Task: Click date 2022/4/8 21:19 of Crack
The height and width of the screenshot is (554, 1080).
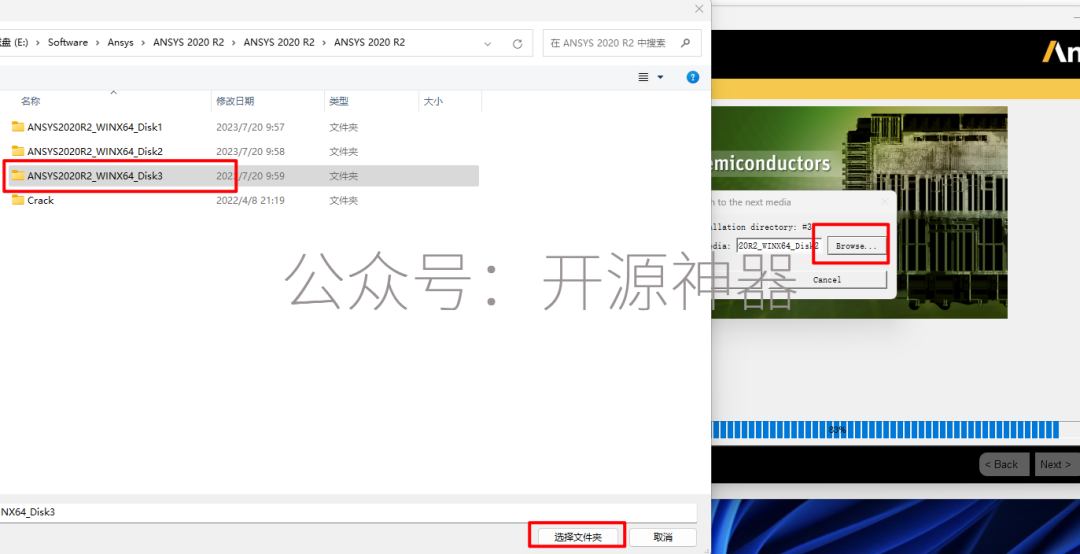Action: (250, 201)
